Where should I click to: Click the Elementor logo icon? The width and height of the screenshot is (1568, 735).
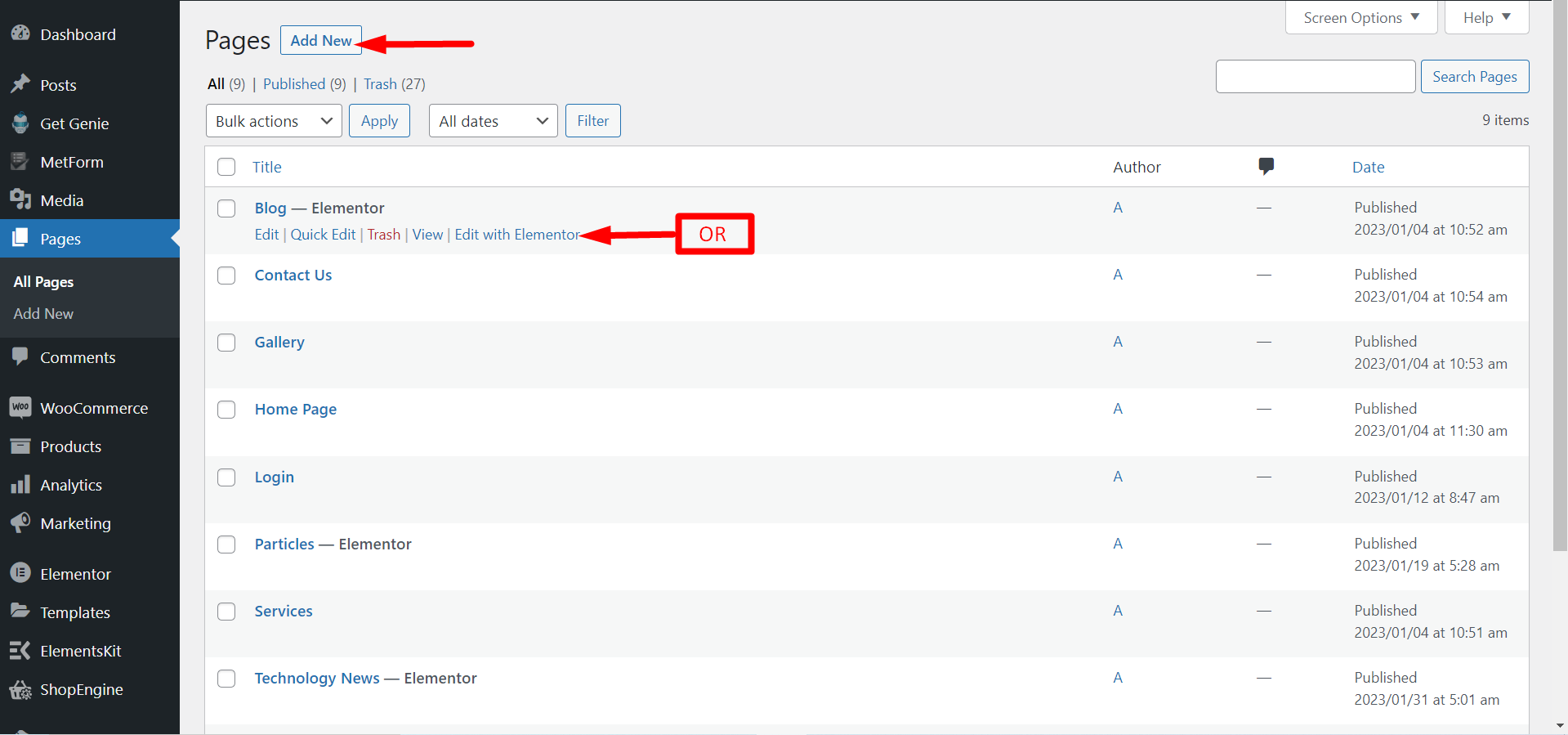click(20, 573)
